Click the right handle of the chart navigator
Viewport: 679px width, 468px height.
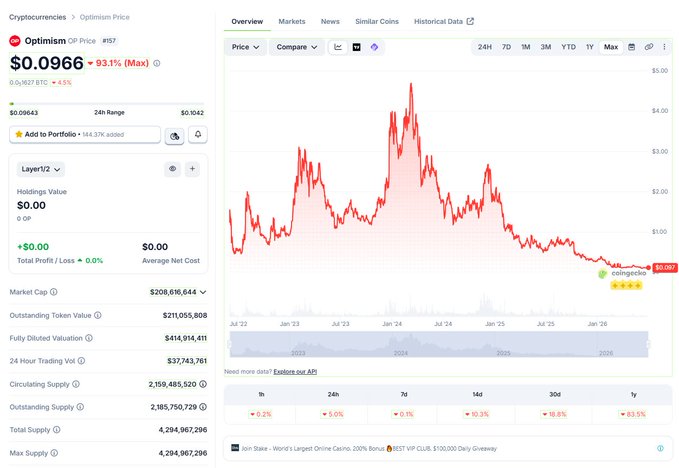coord(648,344)
